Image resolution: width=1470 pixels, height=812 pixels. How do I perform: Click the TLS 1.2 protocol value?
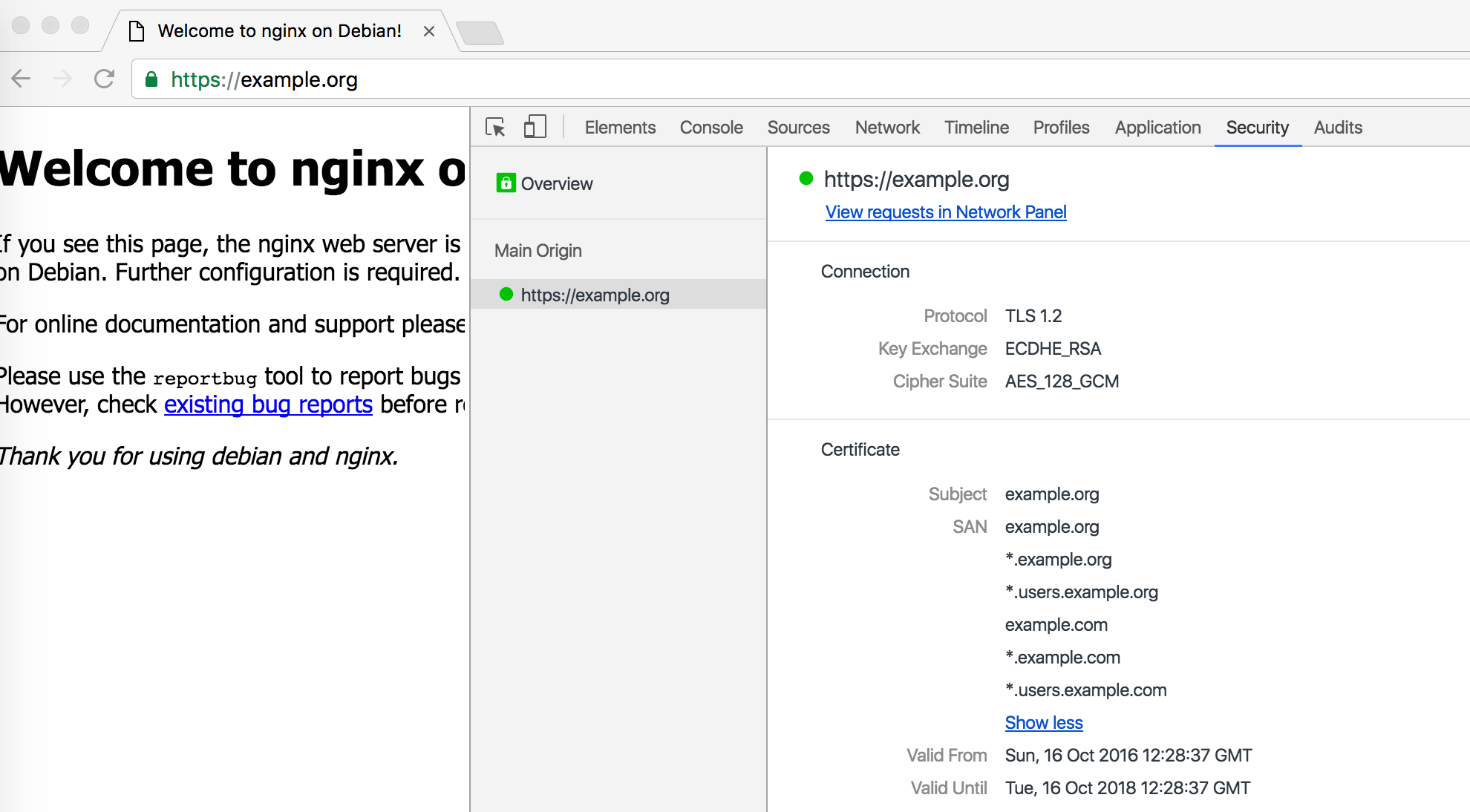coord(1033,316)
